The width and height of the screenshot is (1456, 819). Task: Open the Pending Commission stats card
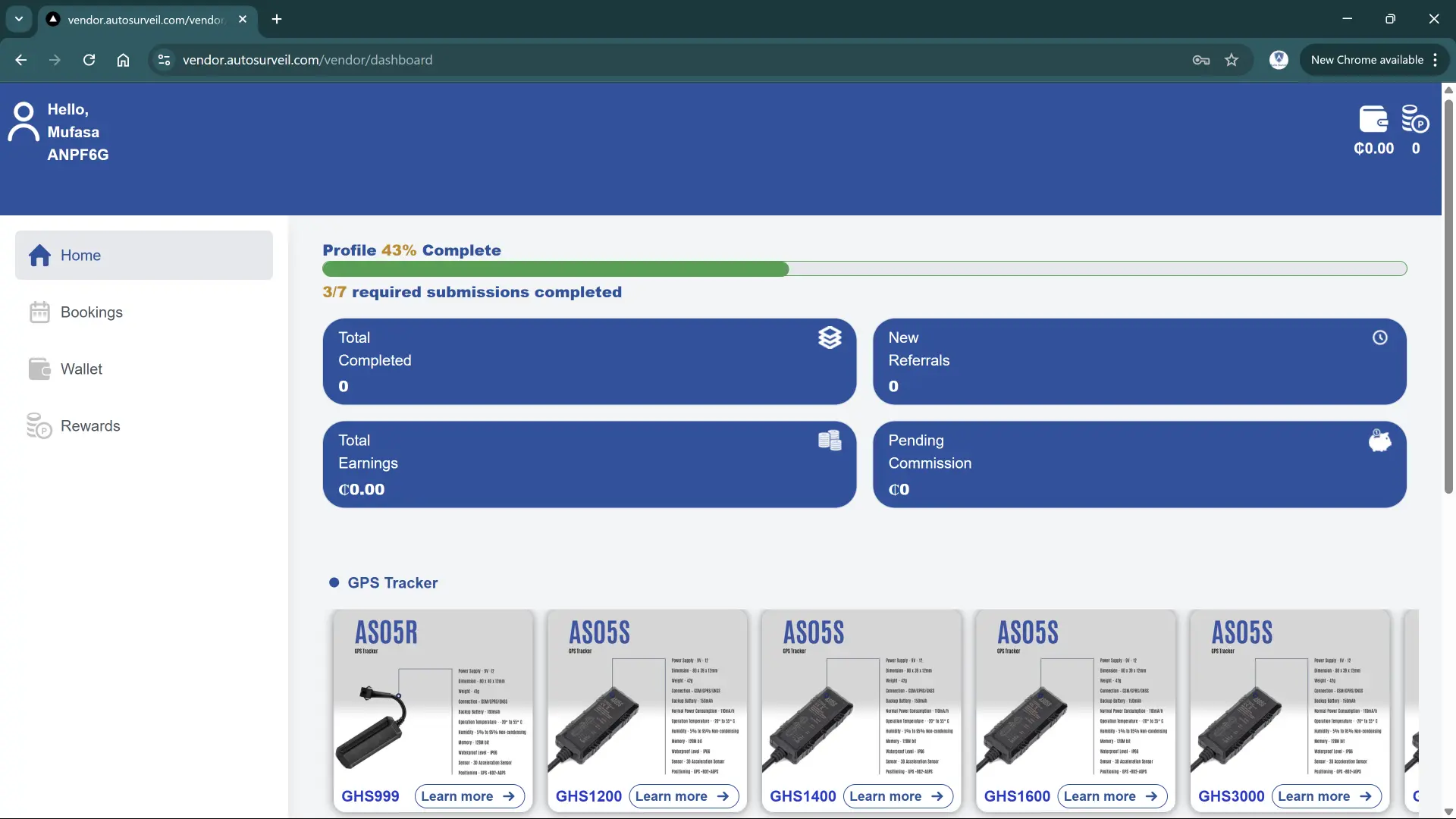click(1140, 464)
